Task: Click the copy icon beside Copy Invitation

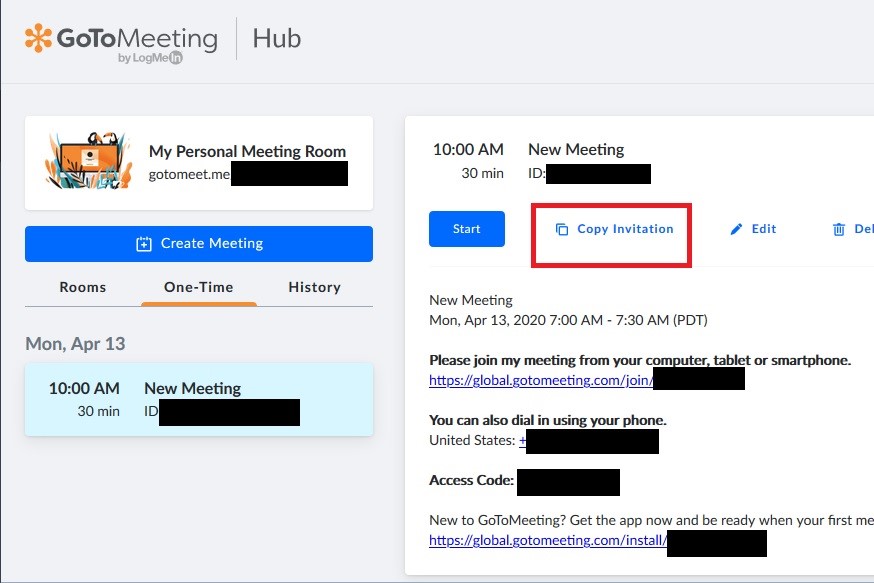Action: 561,229
